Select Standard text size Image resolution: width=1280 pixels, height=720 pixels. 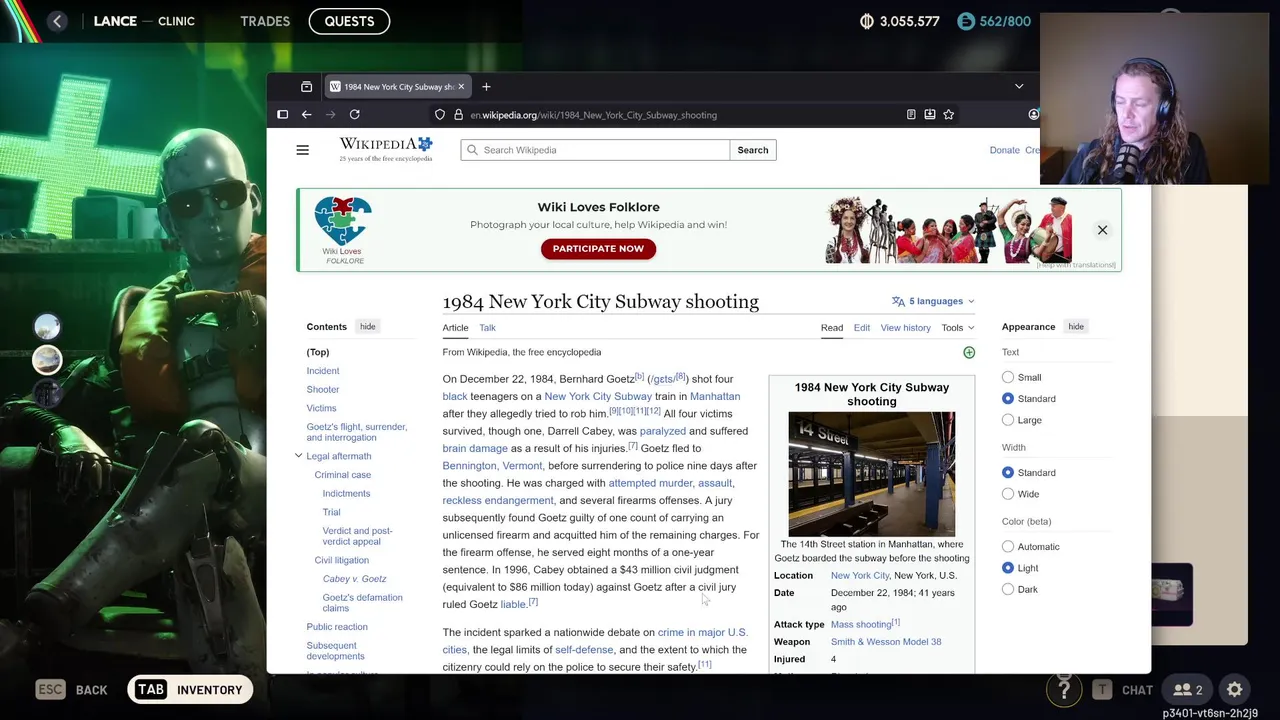tap(1008, 399)
